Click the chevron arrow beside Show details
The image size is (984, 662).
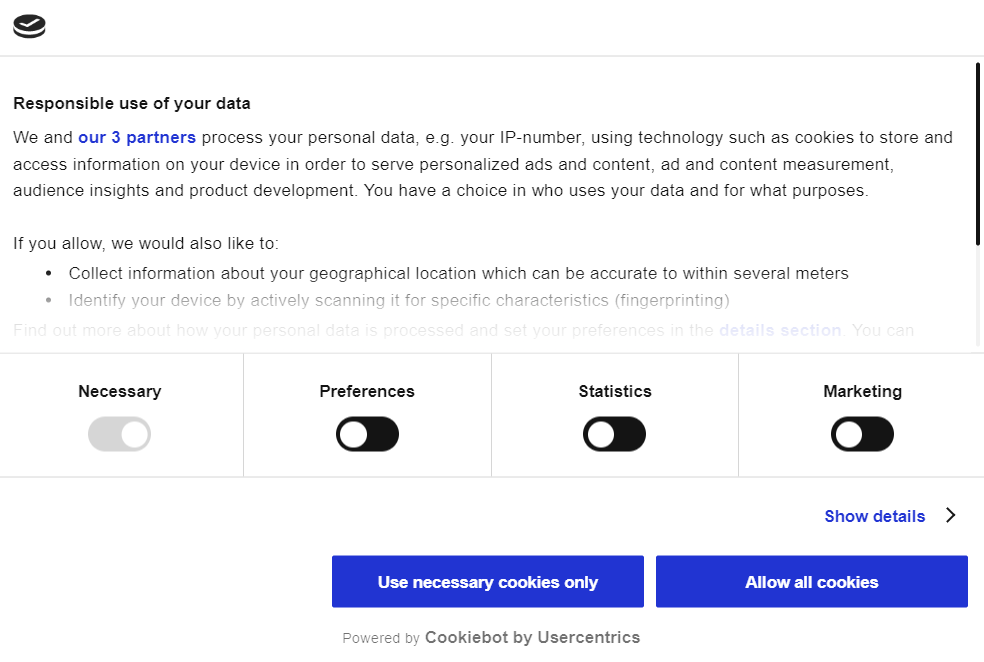click(x=951, y=515)
